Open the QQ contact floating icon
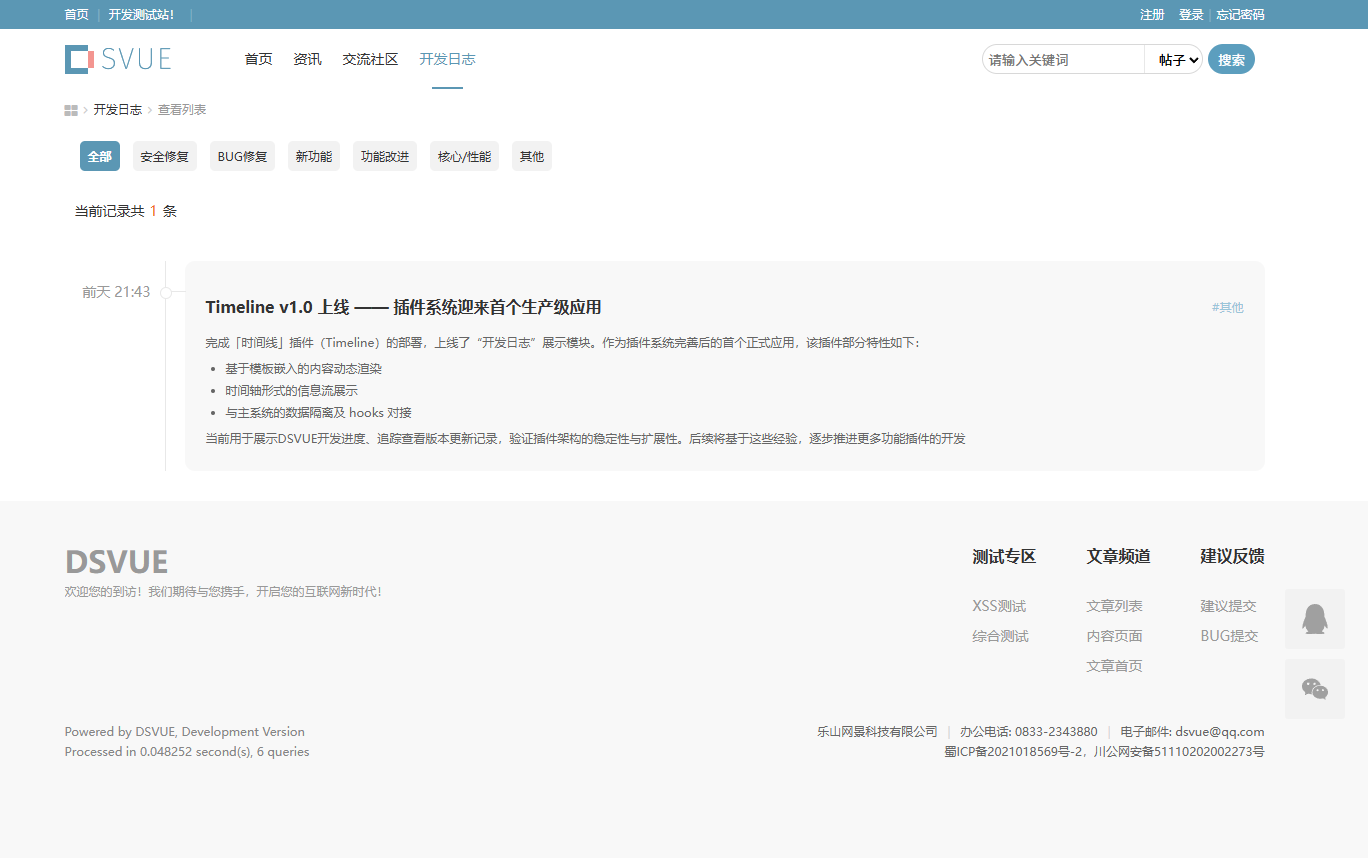This screenshot has width=1368, height=858. click(1314, 619)
